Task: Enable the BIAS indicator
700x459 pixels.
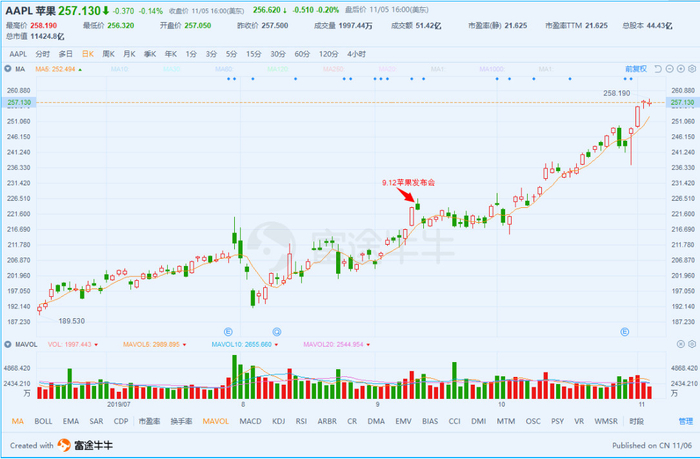Action: point(430,421)
